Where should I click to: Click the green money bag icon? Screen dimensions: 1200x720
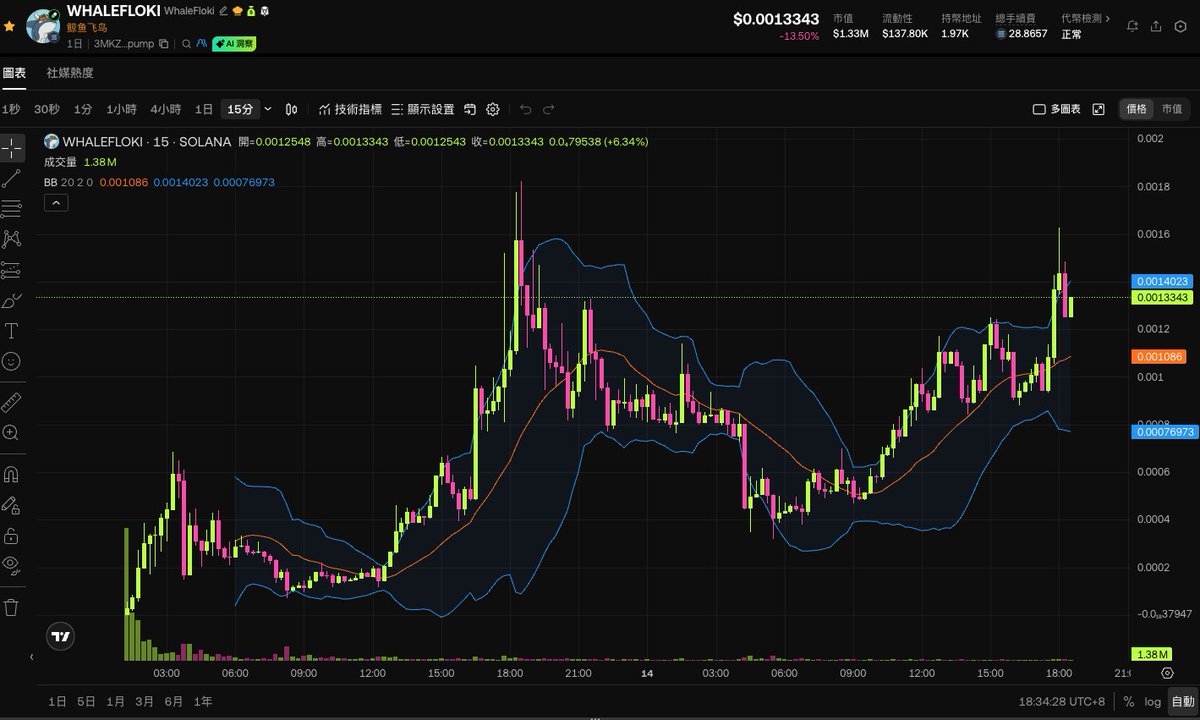(250, 10)
